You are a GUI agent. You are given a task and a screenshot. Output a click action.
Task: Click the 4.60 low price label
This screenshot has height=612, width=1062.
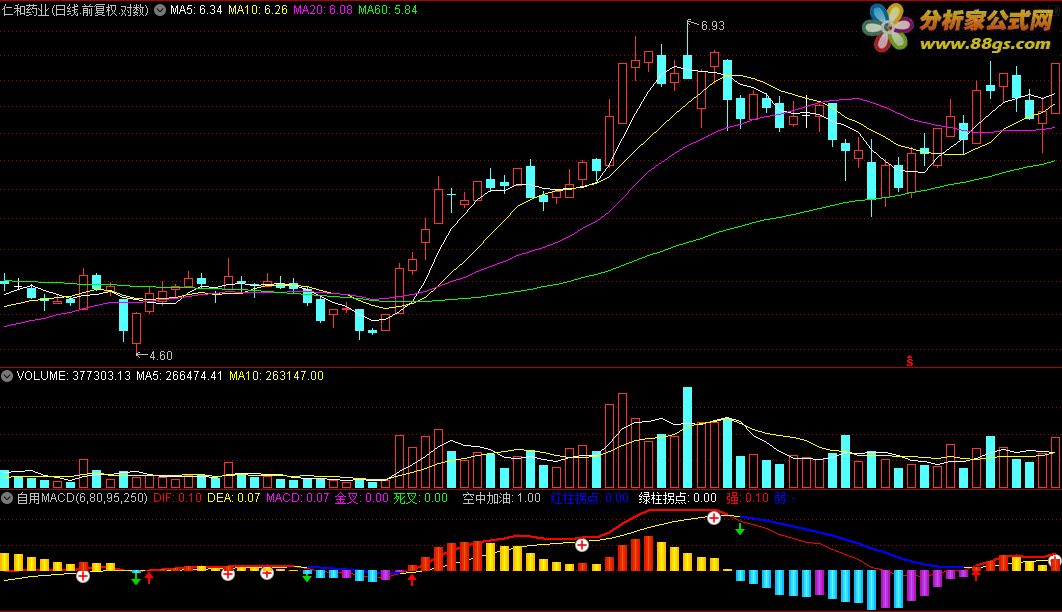(161, 355)
